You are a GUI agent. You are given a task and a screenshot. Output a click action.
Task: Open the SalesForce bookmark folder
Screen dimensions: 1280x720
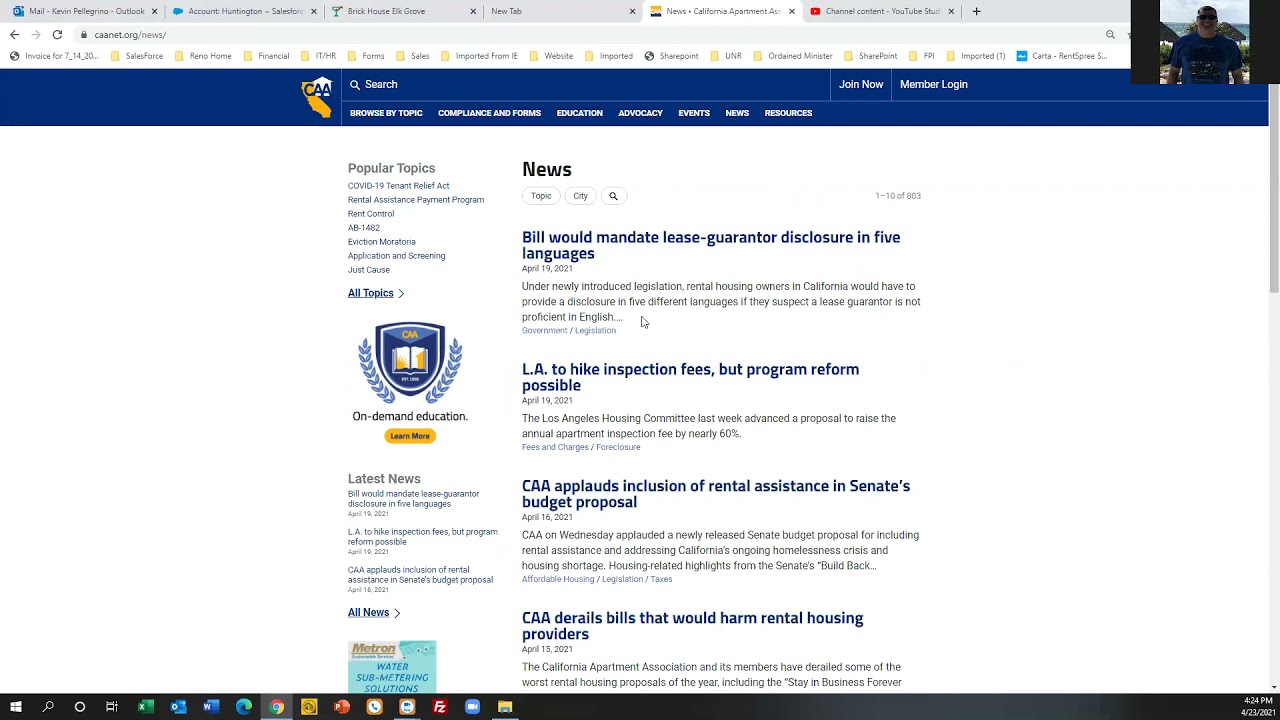click(137, 56)
